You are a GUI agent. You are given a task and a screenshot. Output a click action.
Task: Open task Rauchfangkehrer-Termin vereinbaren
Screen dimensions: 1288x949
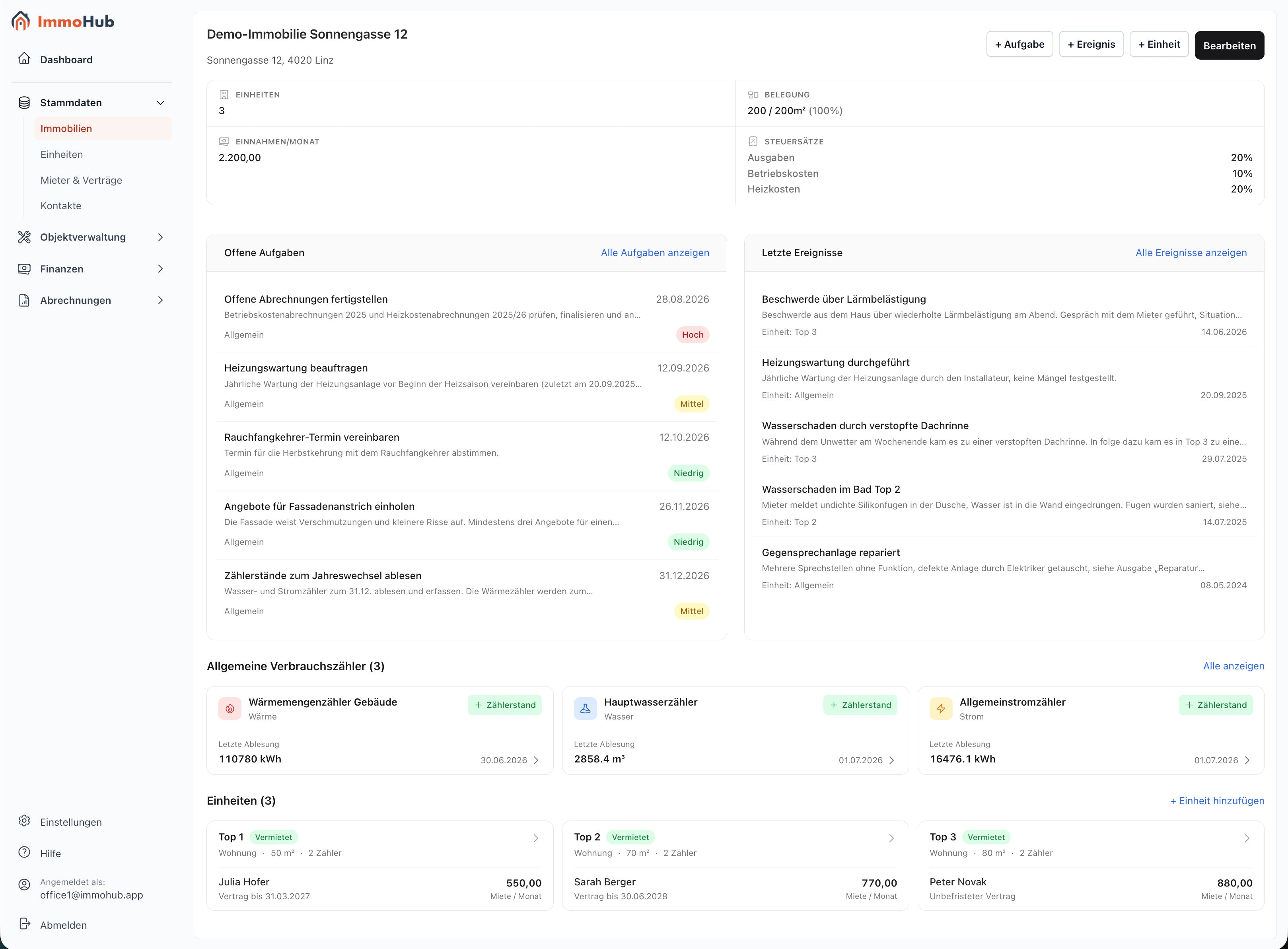point(467,455)
